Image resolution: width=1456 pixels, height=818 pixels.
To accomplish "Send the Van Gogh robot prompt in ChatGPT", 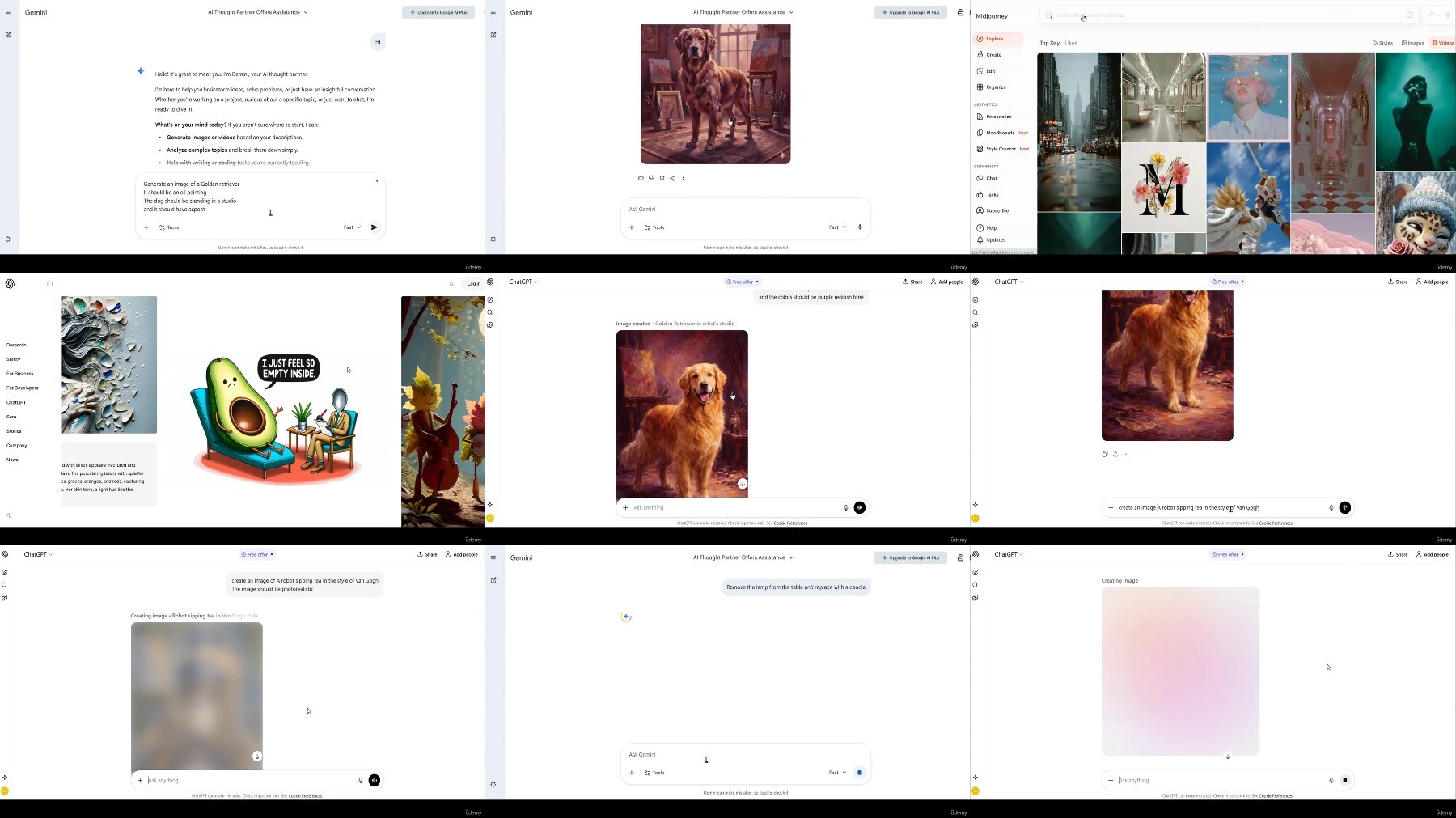I will point(1344,508).
